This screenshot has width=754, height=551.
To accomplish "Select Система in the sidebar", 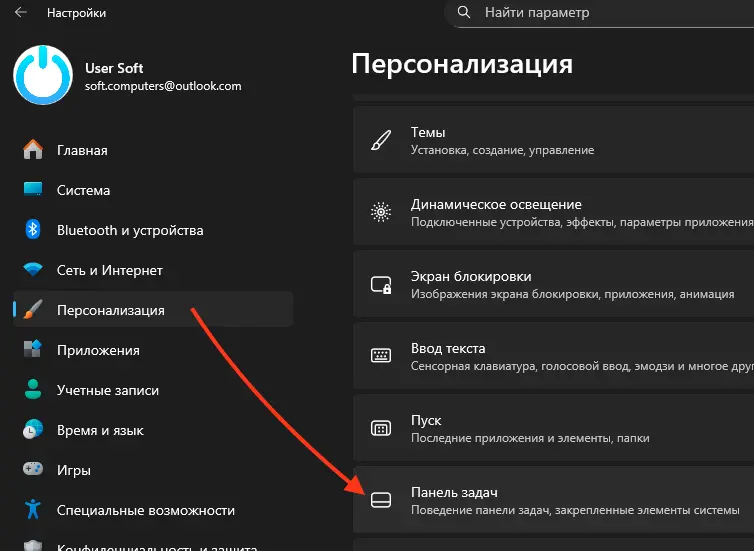I will pos(83,190).
